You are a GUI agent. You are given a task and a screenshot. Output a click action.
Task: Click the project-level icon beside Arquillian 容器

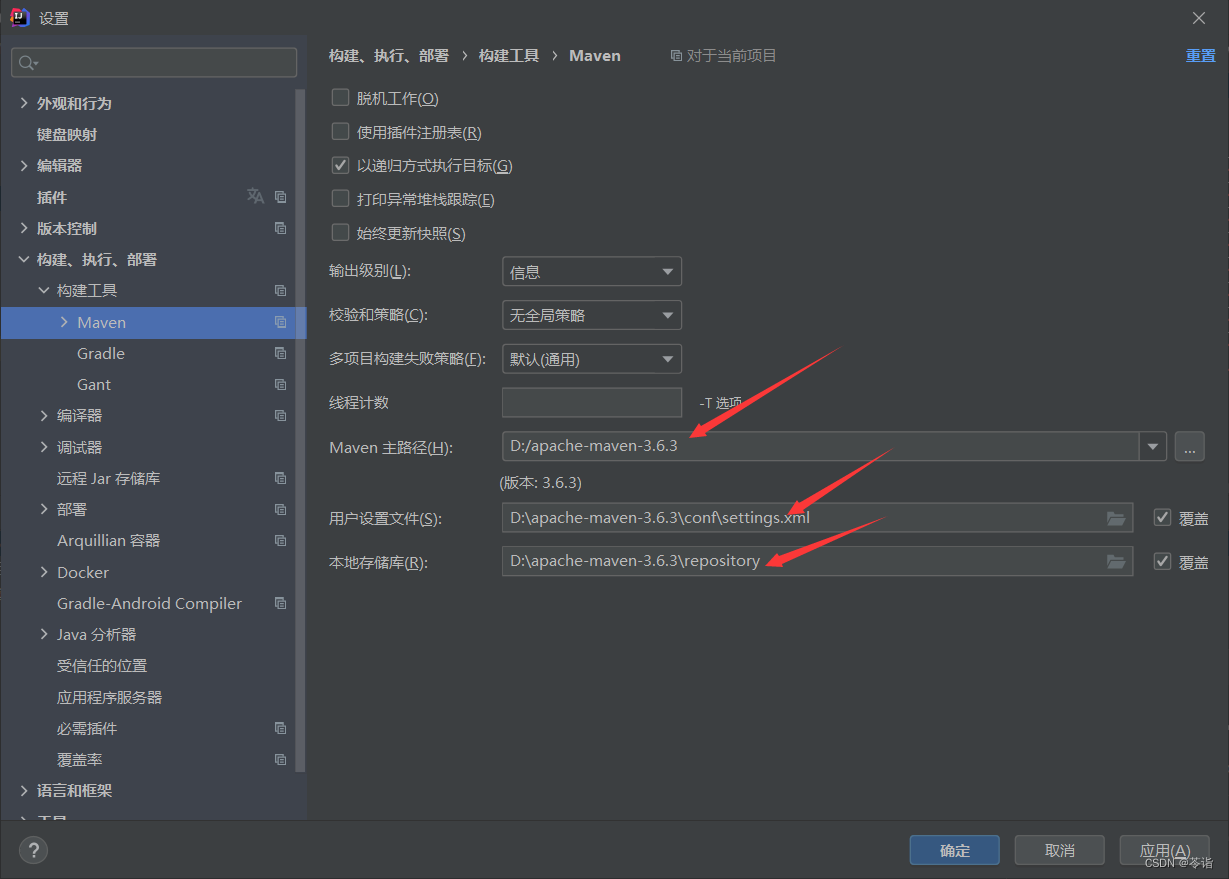click(x=280, y=540)
